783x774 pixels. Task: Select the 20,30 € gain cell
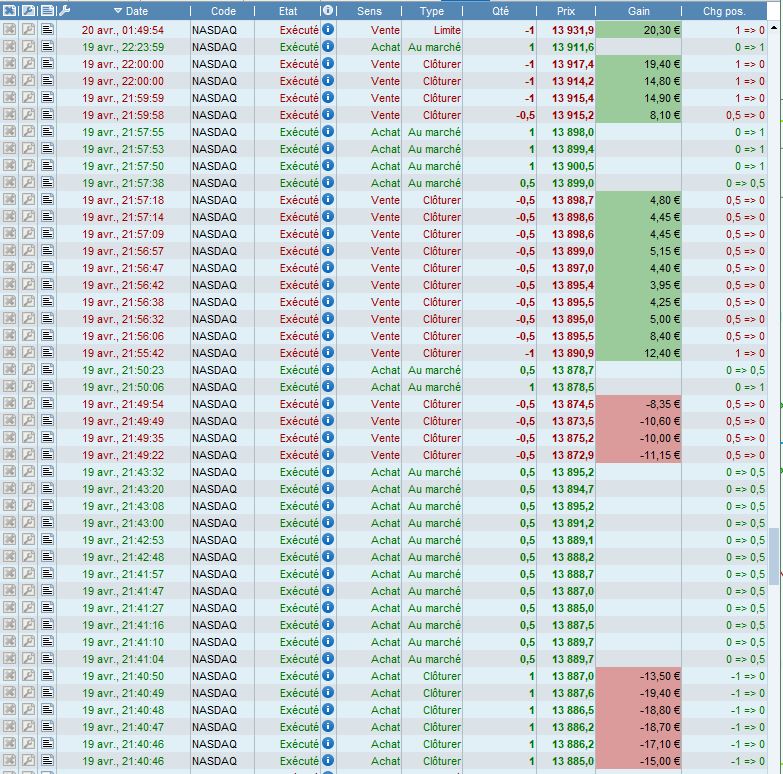pos(639,30)
